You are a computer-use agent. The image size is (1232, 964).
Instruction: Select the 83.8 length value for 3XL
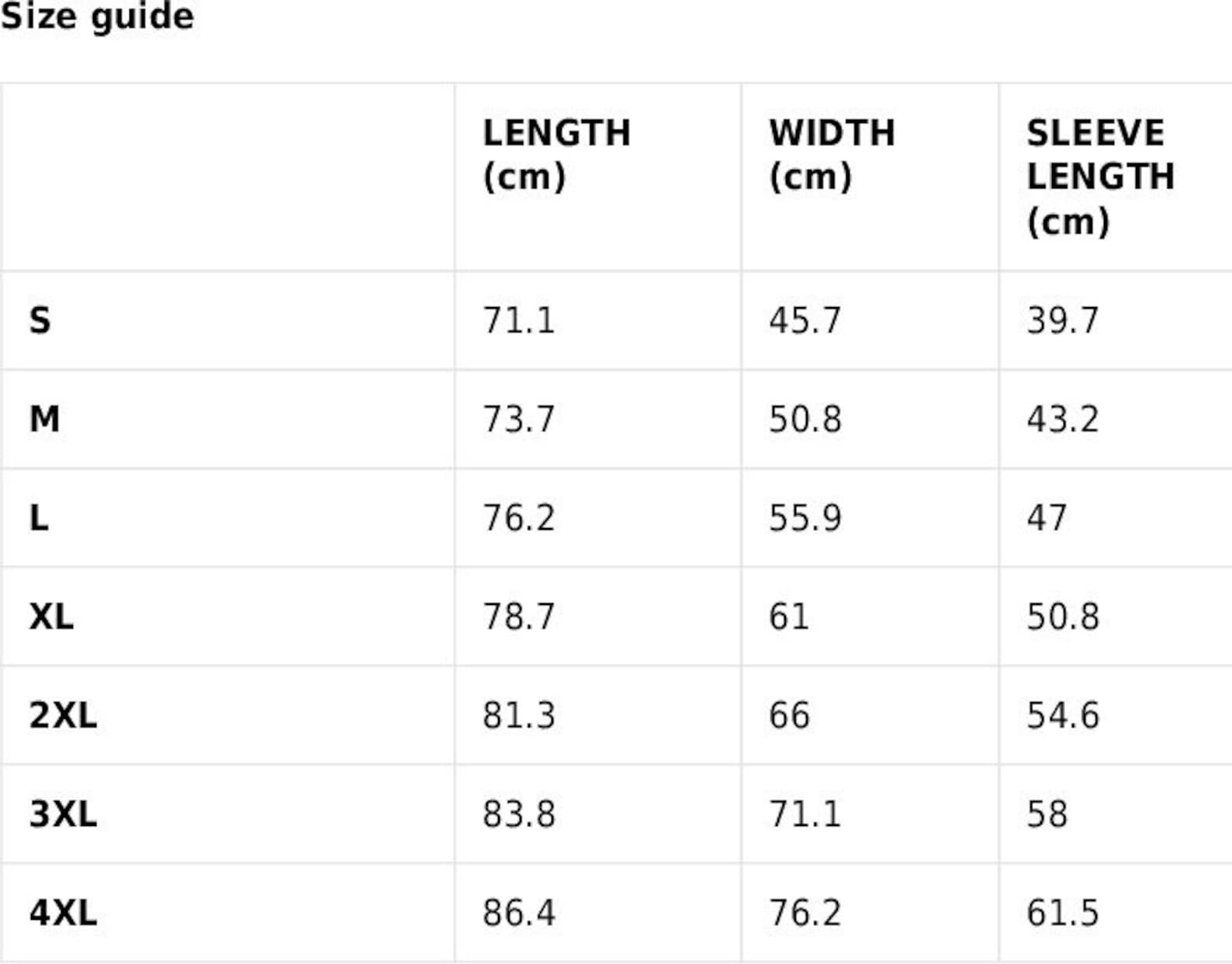[518, 814]
